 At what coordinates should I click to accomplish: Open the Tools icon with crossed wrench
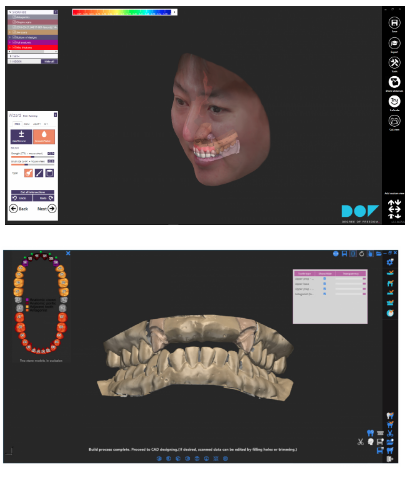coord(394,62)
